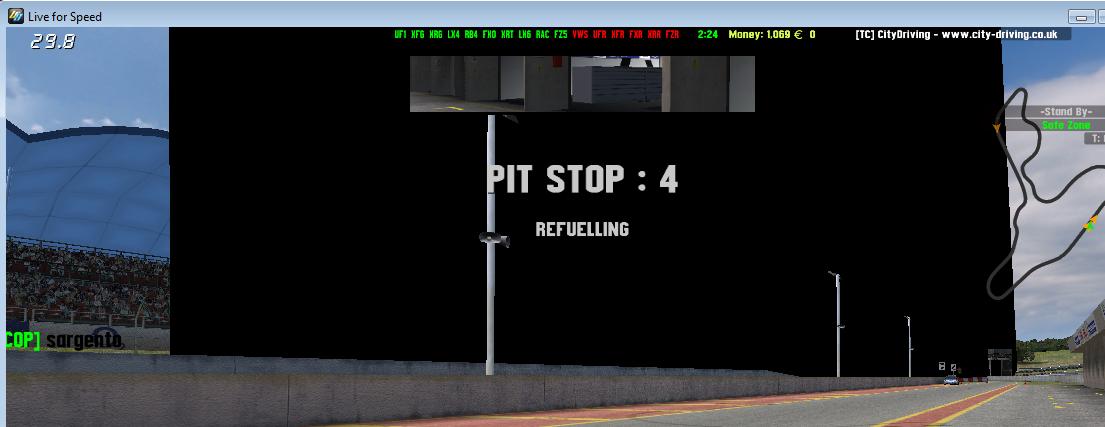Select the XFG car code
Image resolution: width=1105 pixels, height=427 pixels.
tap(418, 34)
